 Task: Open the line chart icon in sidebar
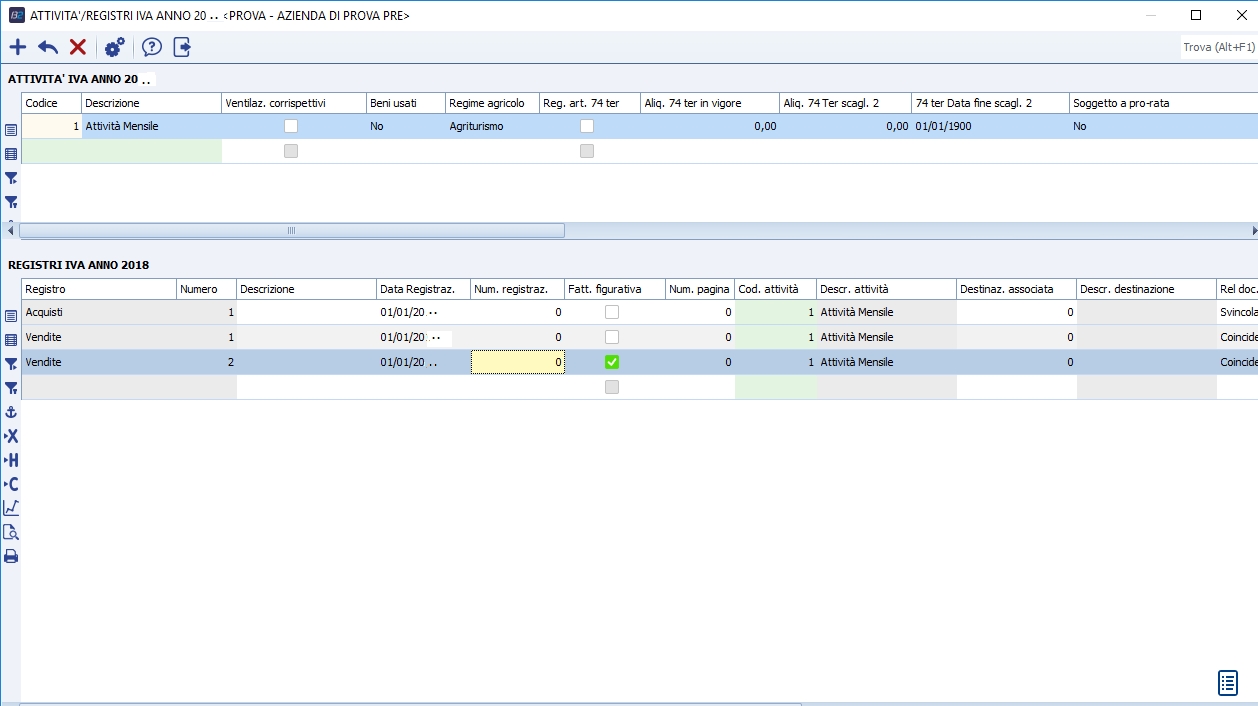[x=11, y=508]
